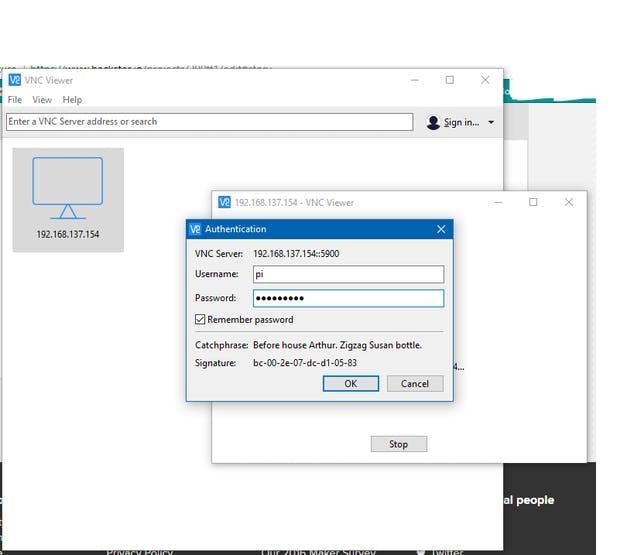The width and height of the screenshot is (625, 555).
Task: Open the Help menu in VNC Viewer
Action: tap(72, 100)
